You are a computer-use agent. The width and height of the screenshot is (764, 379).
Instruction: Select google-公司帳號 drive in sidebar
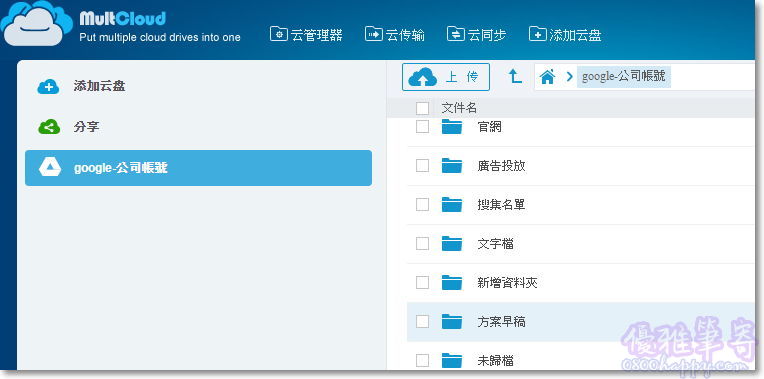pos(198,168)
